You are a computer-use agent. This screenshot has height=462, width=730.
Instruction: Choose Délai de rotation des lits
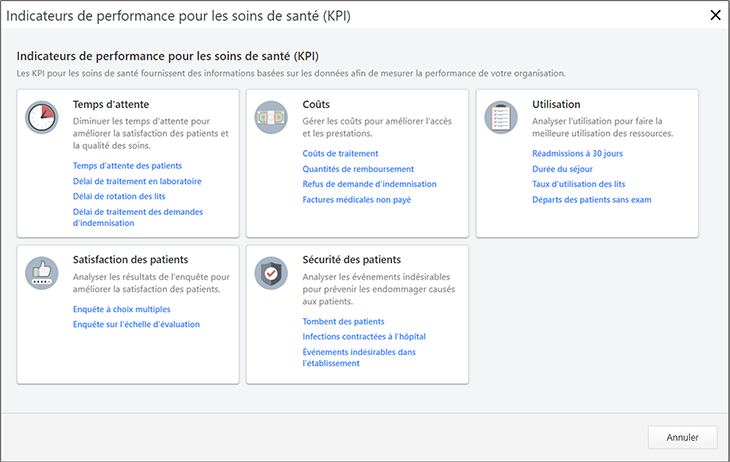119,196
